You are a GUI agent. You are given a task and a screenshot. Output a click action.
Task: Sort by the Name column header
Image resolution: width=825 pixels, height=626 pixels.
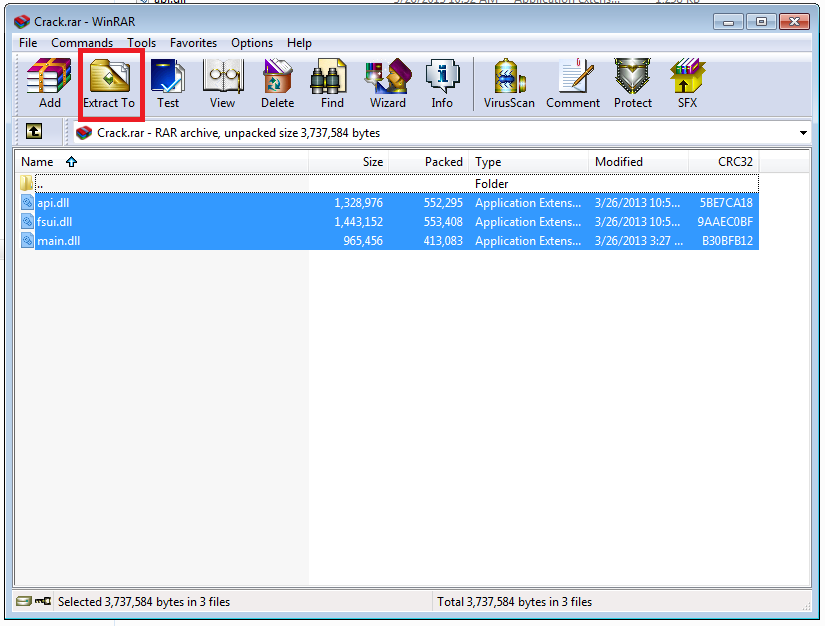tap(162, 161)
